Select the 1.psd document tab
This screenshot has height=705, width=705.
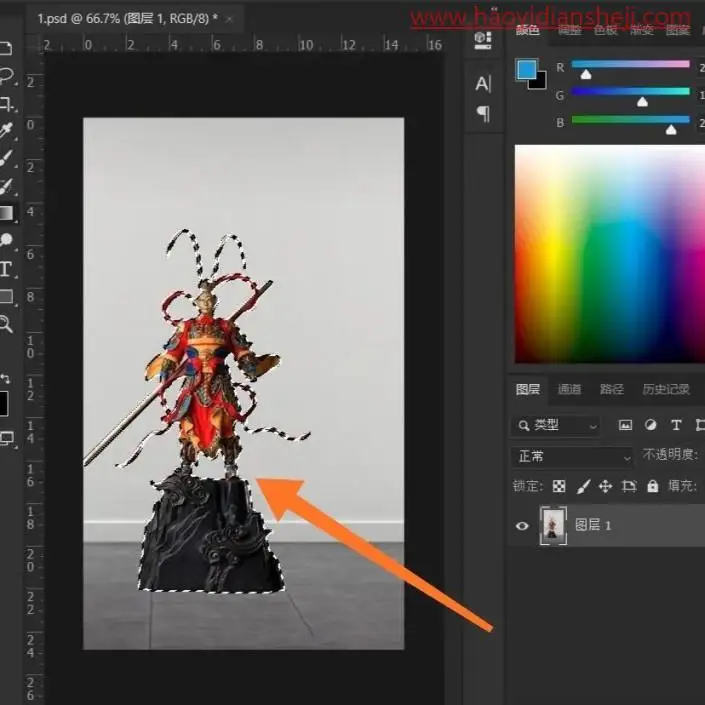127,18
